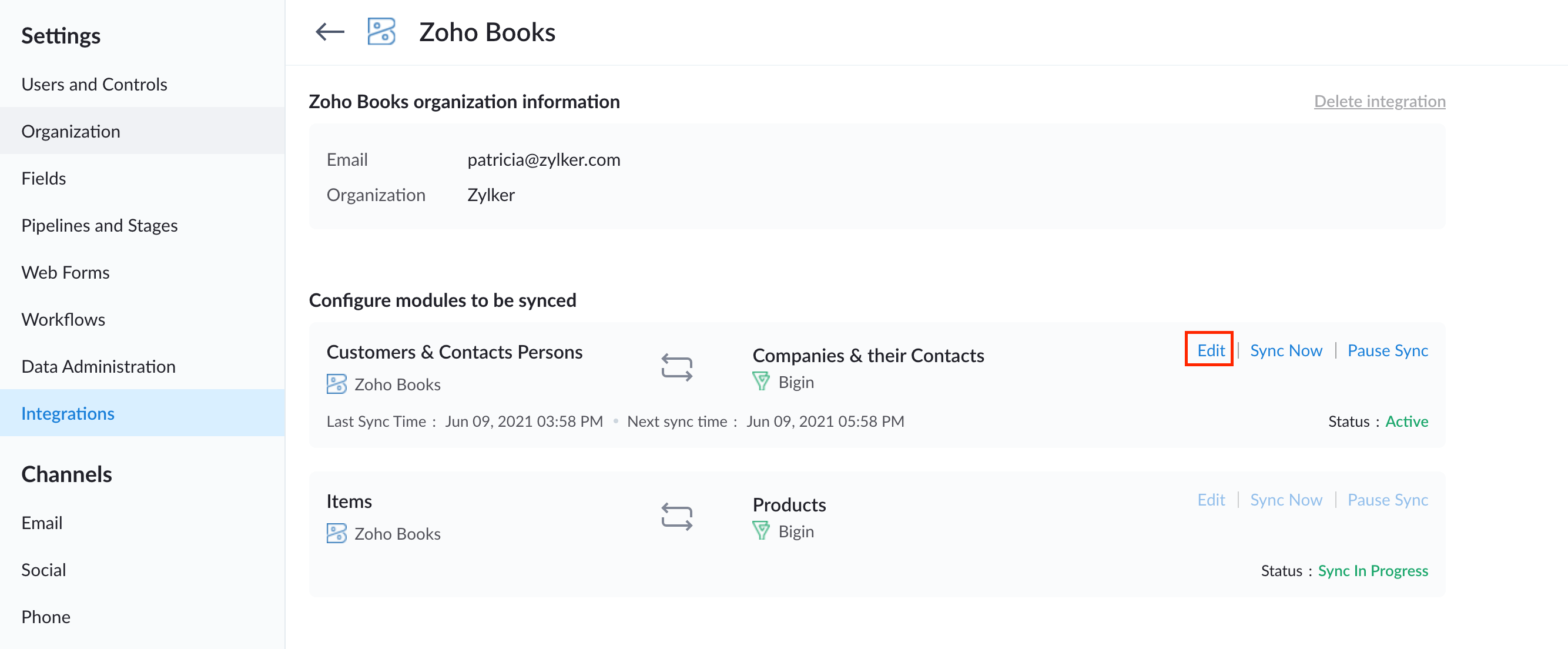Image resolution: width=1568 pixels, height=649 pixels.
Task: Go to Pipelines and Stages
Action: [99, 225]
